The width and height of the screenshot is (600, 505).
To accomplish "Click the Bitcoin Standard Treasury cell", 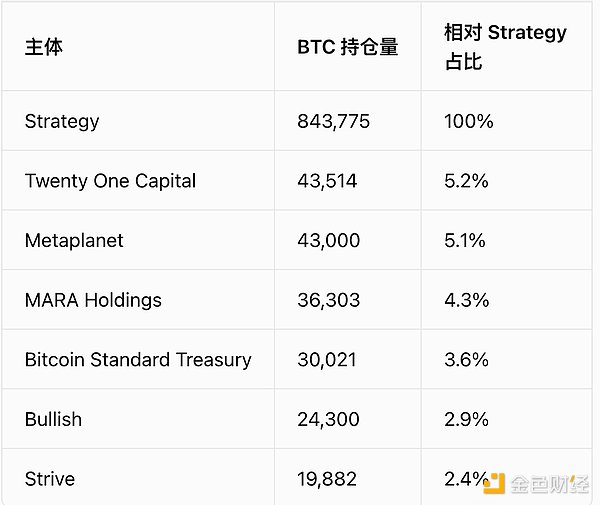I will 138,360.
